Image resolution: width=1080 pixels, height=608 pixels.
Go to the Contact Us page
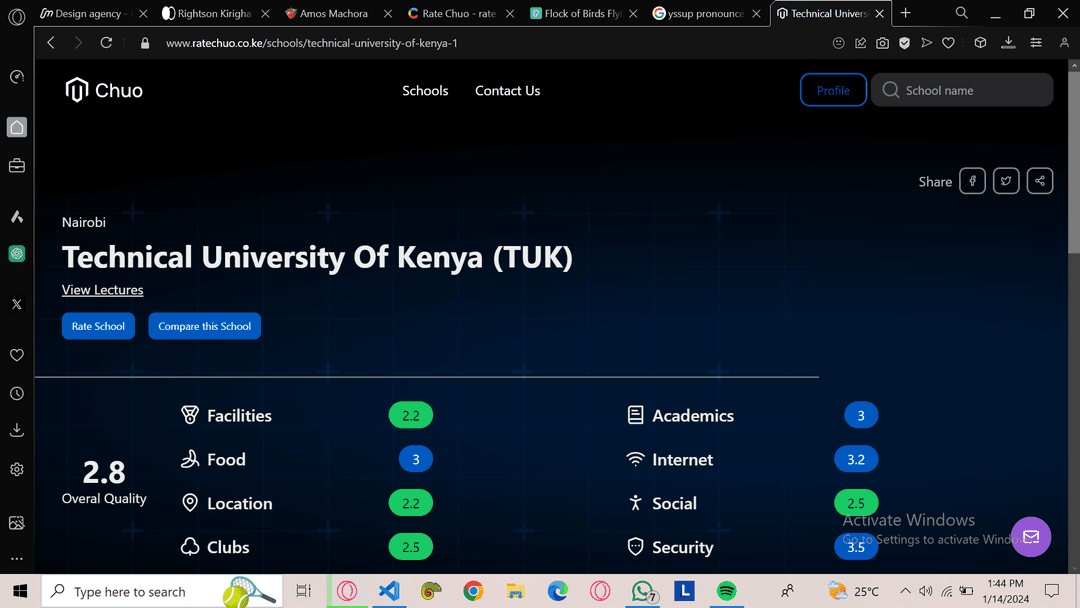[x=507, y=90]
